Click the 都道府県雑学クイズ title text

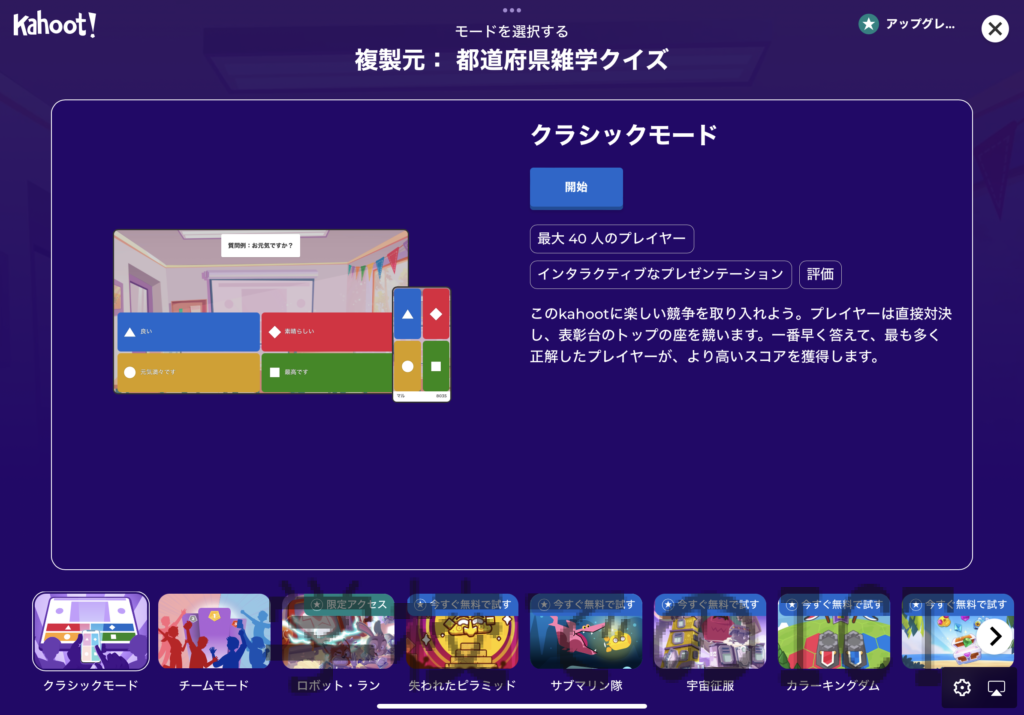pyautogui.click(x=562, y=60)
